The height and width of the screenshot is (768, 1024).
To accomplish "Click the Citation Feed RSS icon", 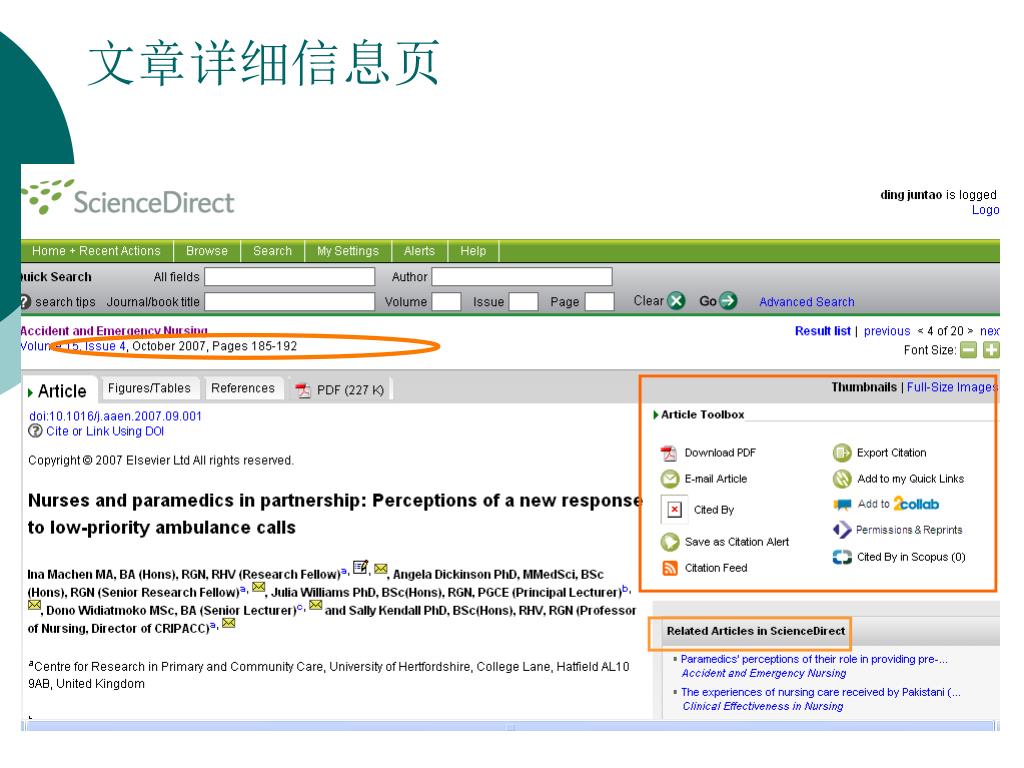I will coord(670,568).
